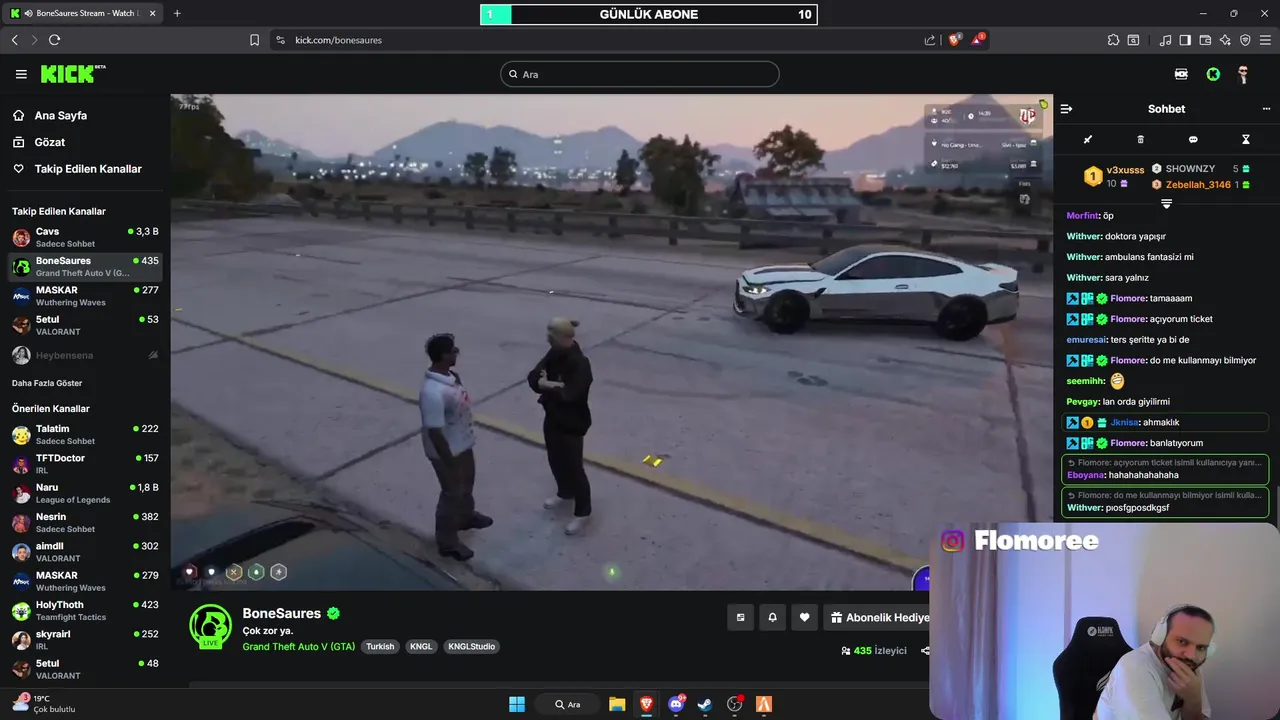Open a new browser tab with plus

pos(177,13)
